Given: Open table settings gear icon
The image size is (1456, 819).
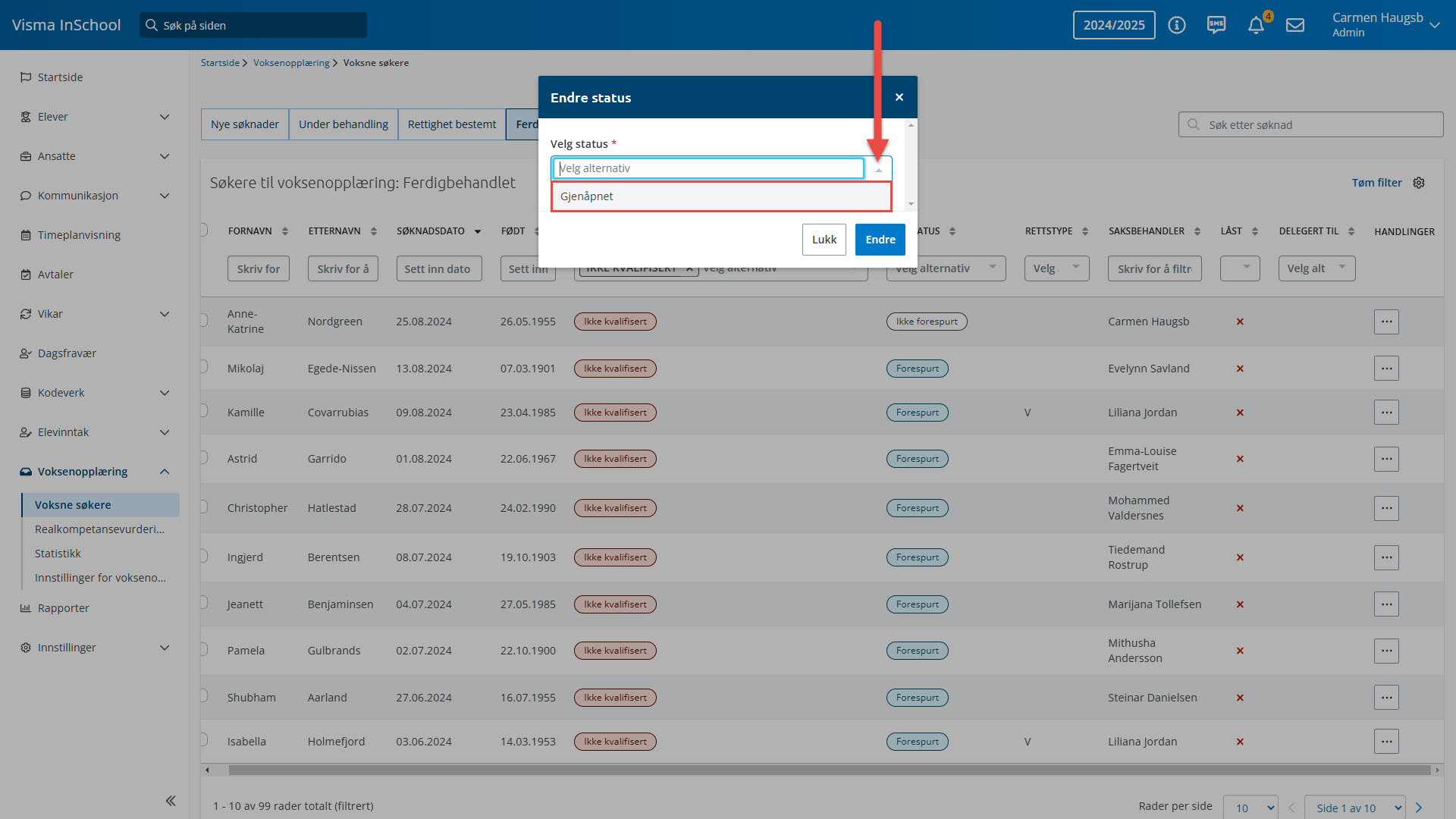Looking at the screenshot, I should pyautogui.click(x=1419, y=183).
